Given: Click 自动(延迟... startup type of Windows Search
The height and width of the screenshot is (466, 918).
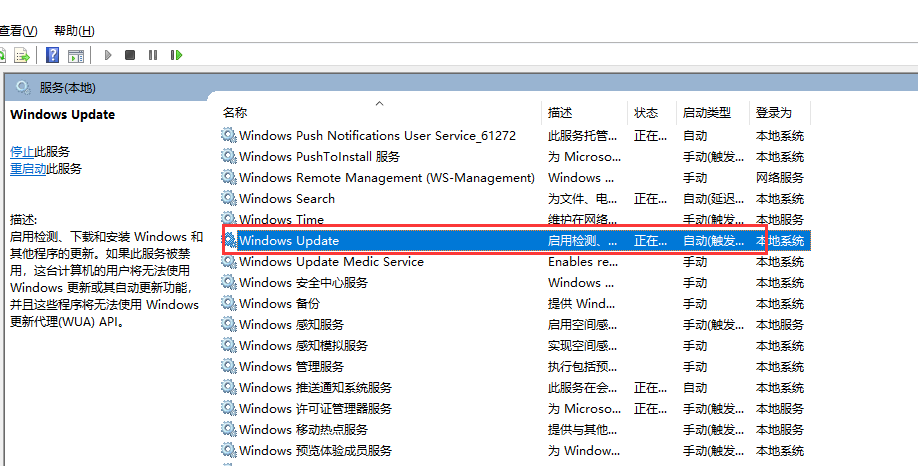Looking at the screenshot, I should [x=713, y=198].
